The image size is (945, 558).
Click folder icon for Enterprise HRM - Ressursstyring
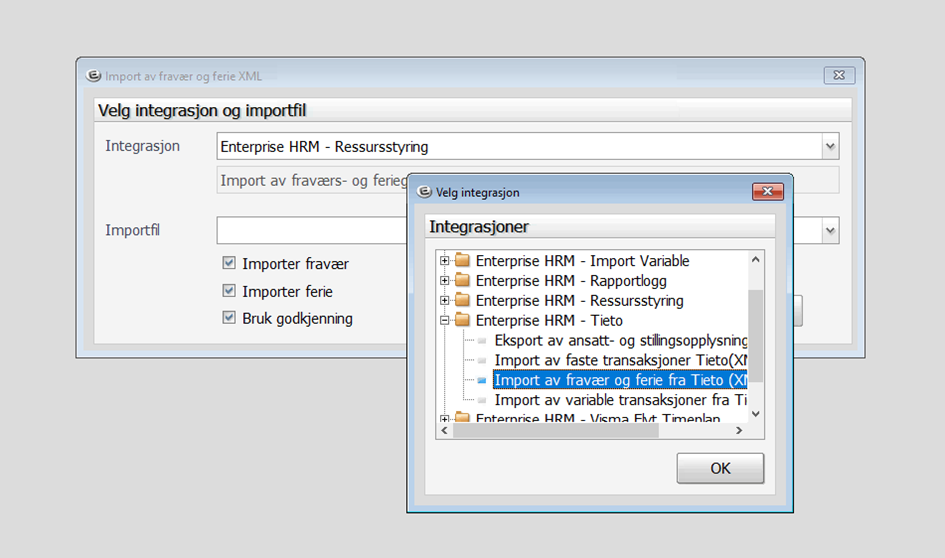coord(462,300)
